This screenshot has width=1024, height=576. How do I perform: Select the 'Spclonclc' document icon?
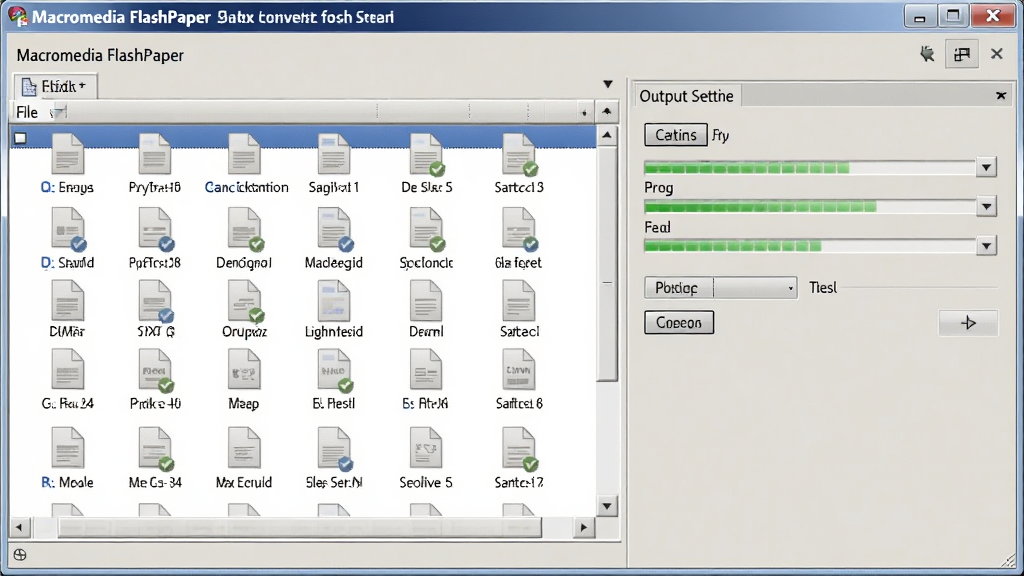(x=426, y=229)
